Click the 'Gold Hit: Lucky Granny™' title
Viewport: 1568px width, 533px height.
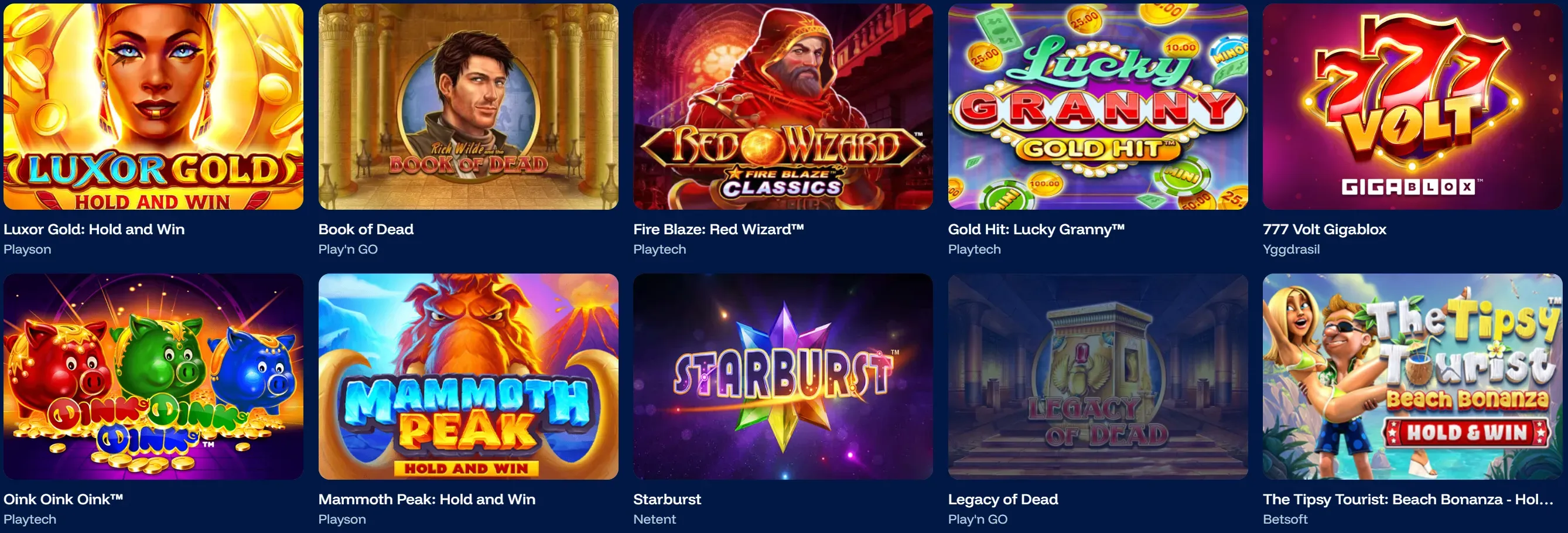[1036, 230]
